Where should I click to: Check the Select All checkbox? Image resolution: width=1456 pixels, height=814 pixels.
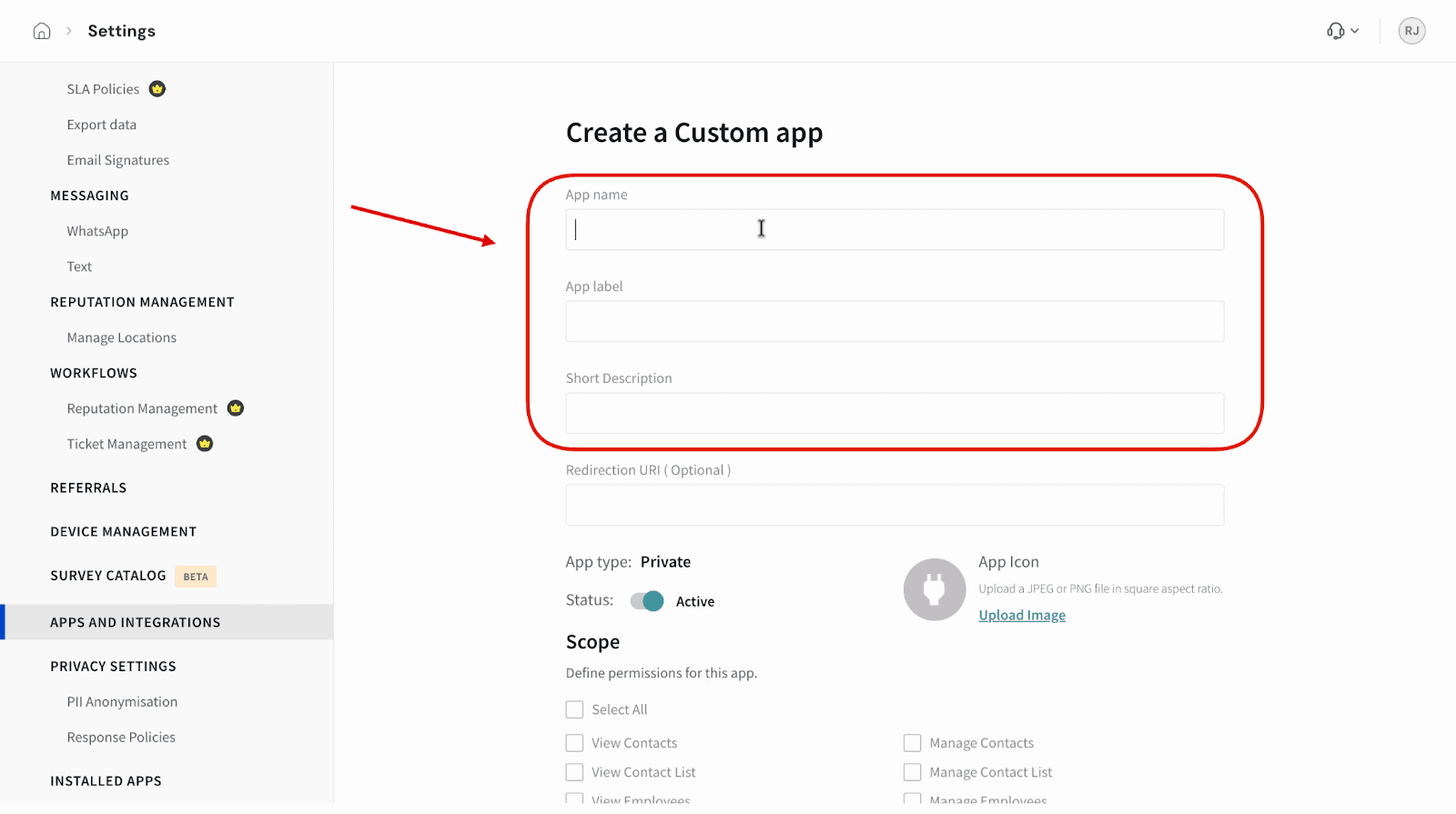point(574,709)
